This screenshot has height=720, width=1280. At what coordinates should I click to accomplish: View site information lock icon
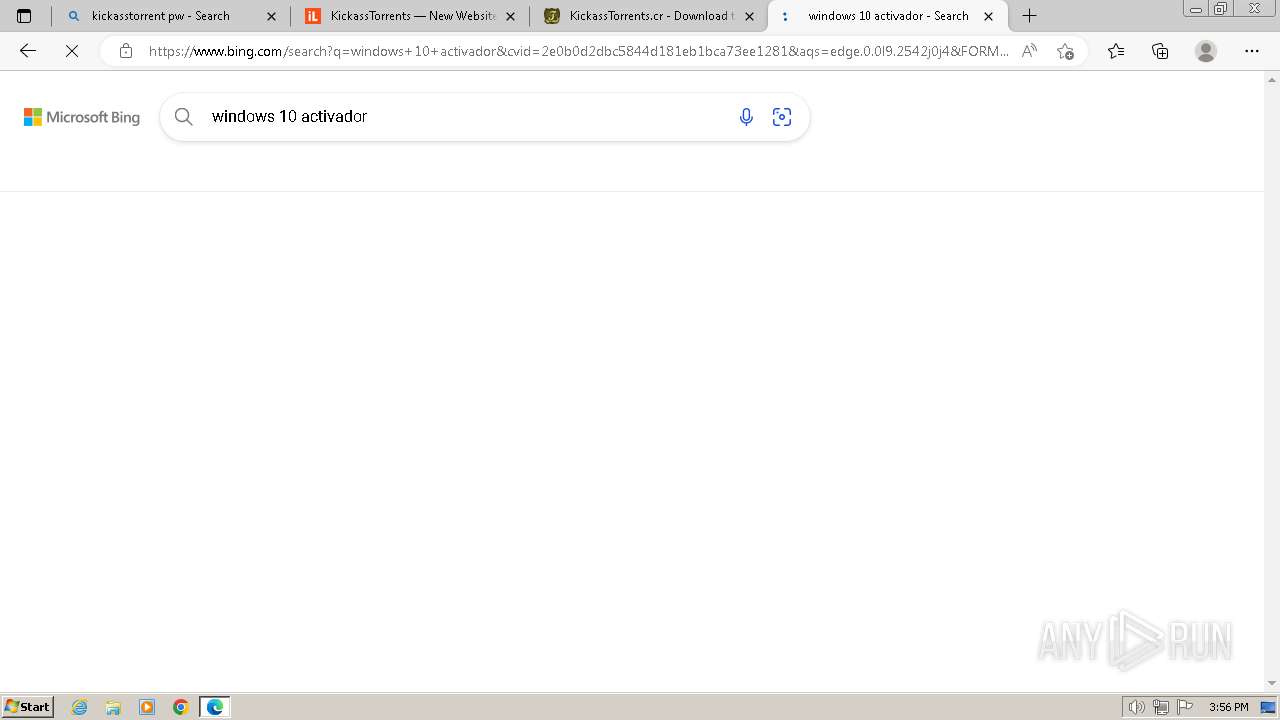pyautogui.click(x=125, y=51)
